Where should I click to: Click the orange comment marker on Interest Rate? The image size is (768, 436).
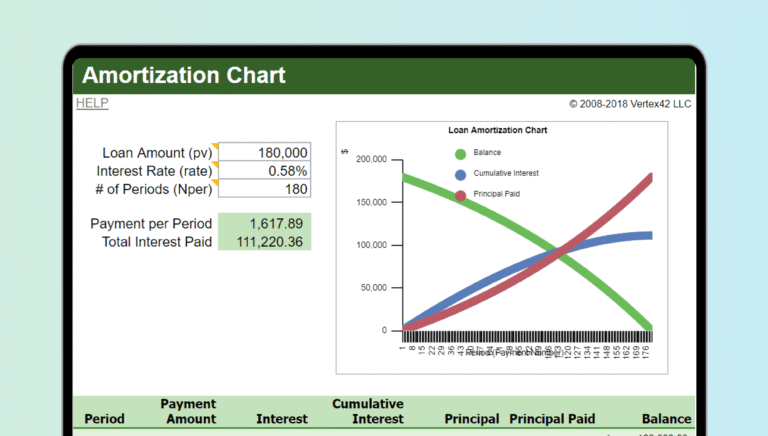point(215,165)
